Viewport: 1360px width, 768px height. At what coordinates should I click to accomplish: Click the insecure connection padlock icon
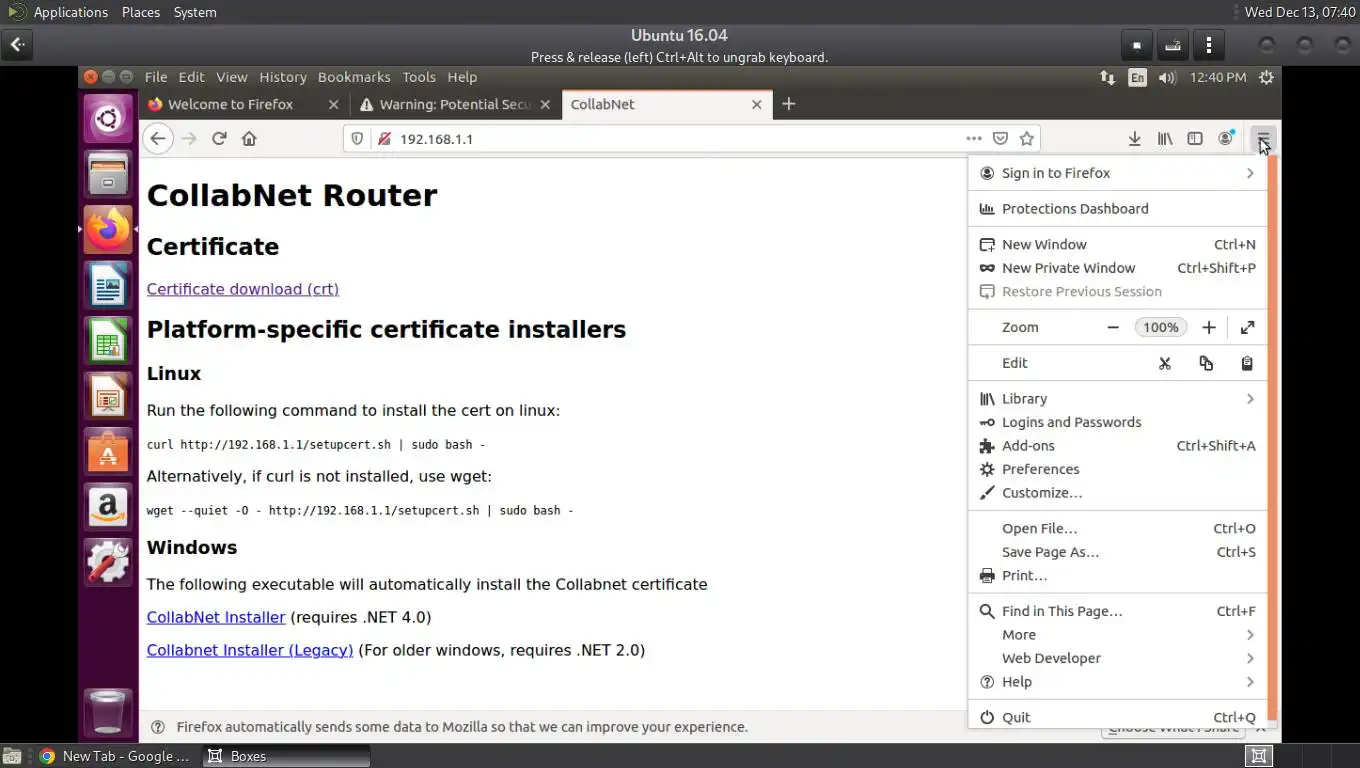[x=383, y=139]
